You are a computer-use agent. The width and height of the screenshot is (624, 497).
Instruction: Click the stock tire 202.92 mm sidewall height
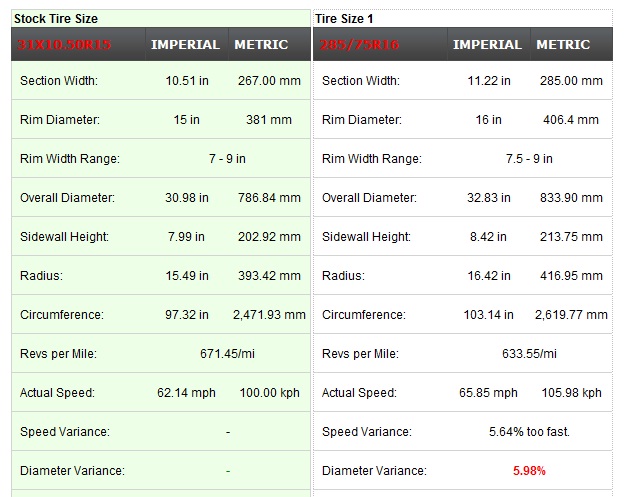(269, 237)
